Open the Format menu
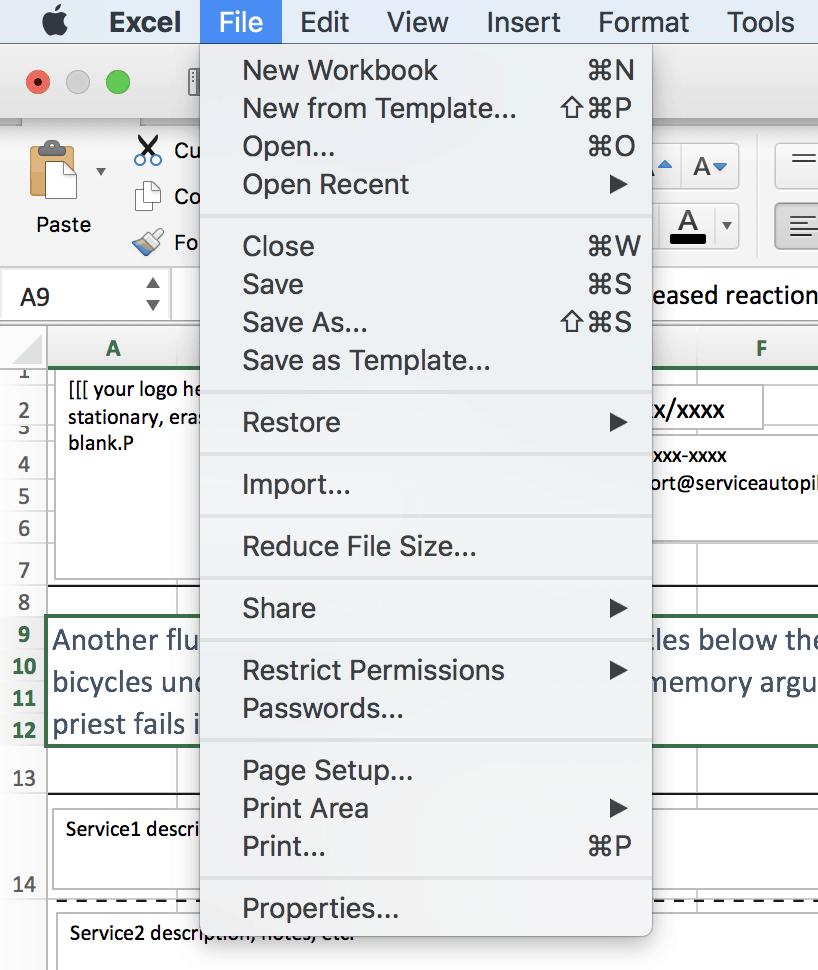818x970 pixels. click(644, 22)
